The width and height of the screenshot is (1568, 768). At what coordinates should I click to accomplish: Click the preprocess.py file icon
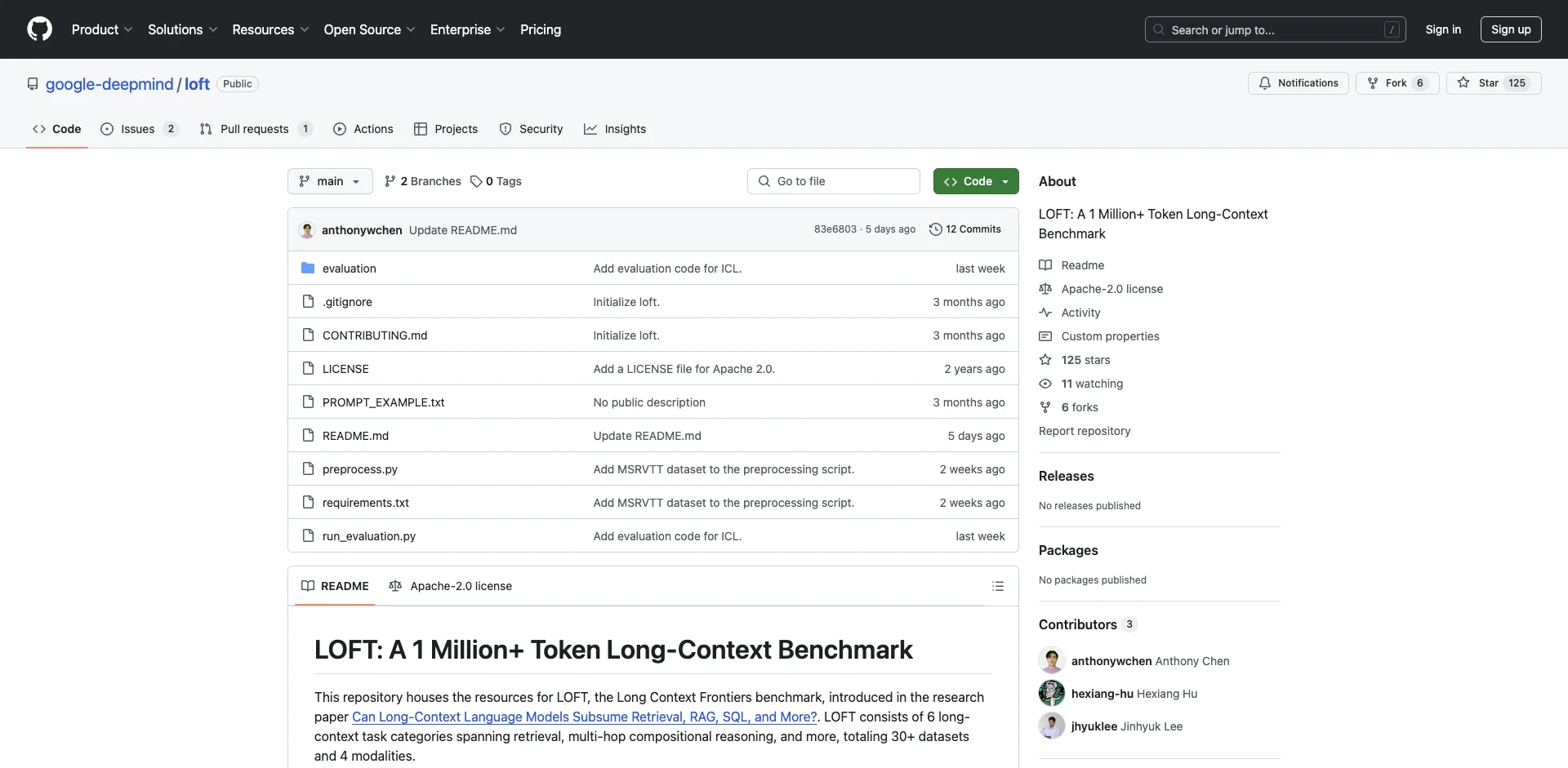(x=308, y=468)
